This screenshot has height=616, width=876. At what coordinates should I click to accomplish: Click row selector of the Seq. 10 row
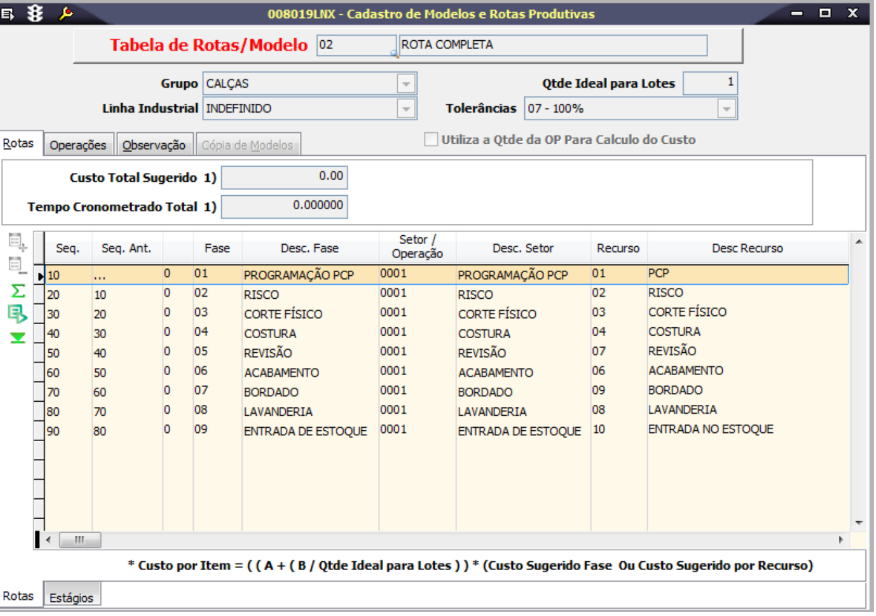(x=40, y=276)
